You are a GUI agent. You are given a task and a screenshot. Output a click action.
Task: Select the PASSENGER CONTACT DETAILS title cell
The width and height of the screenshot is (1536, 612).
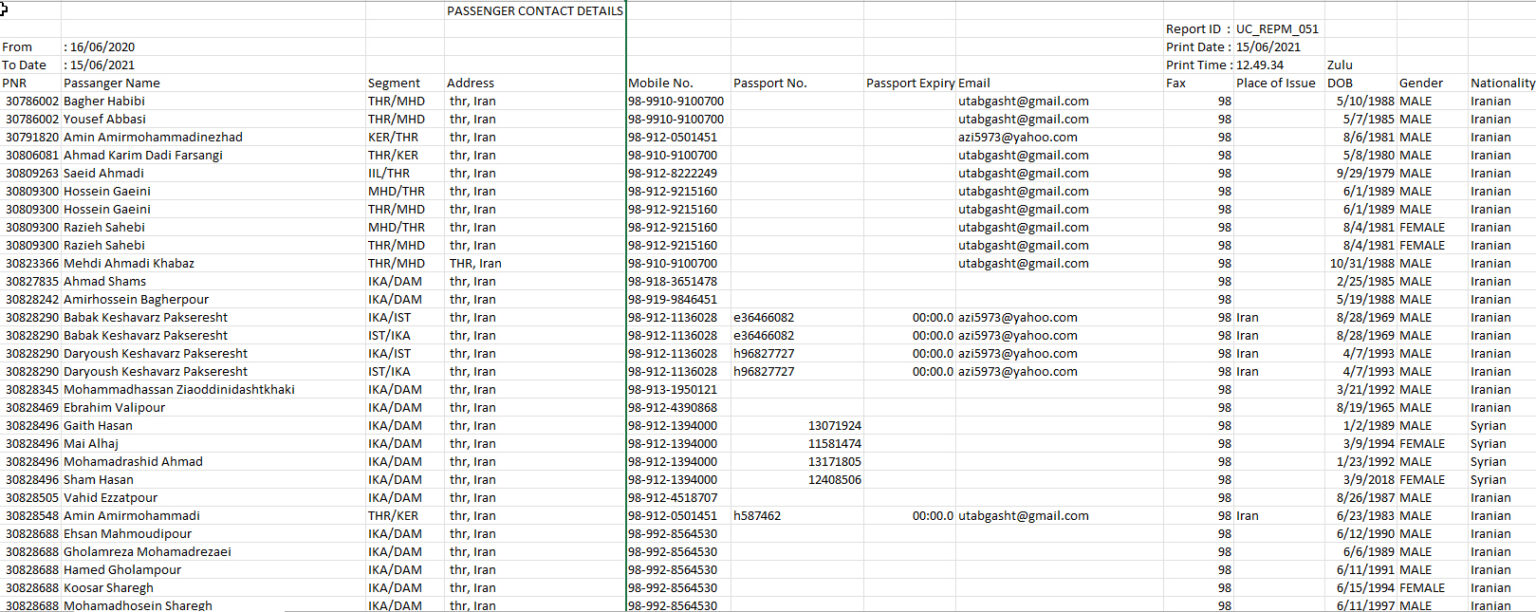(x=535, y=11)
